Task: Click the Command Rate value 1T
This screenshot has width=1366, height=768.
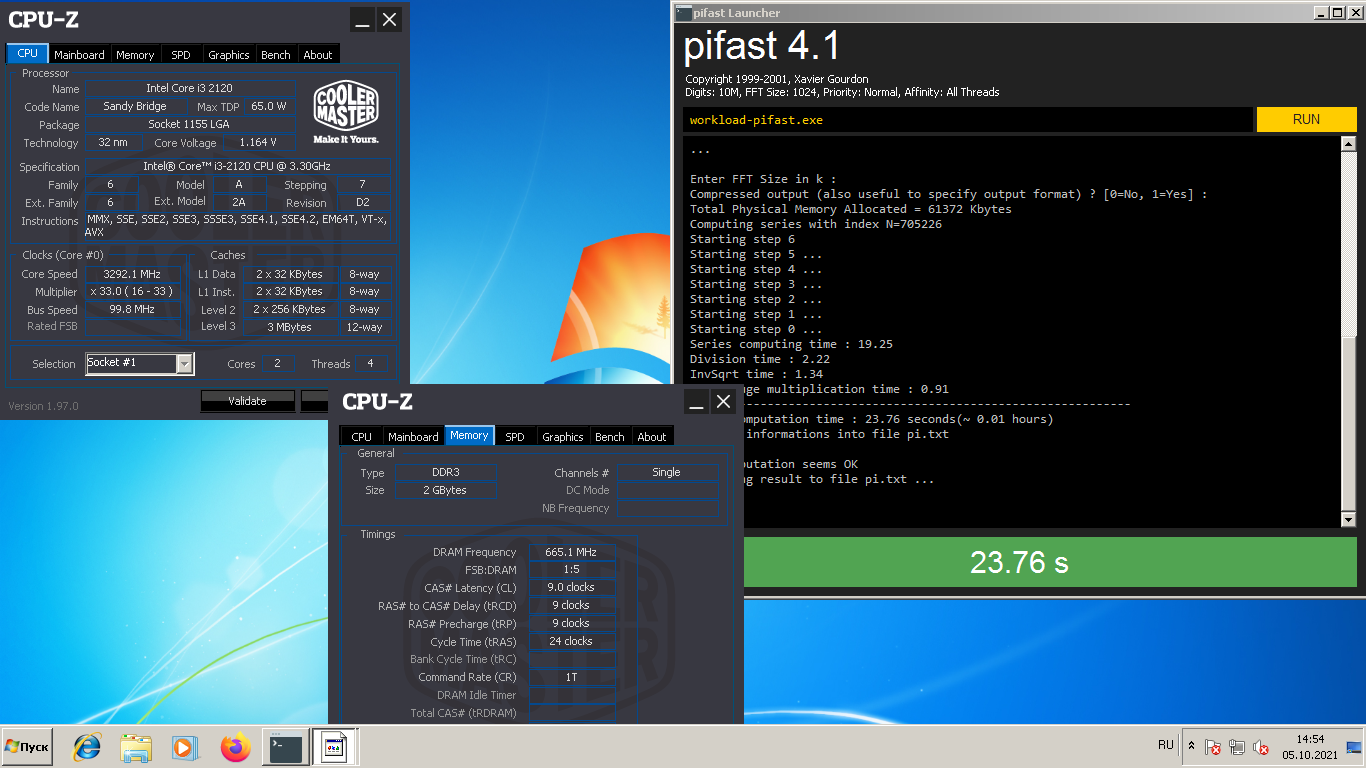Action: click(x=571, y=677)
